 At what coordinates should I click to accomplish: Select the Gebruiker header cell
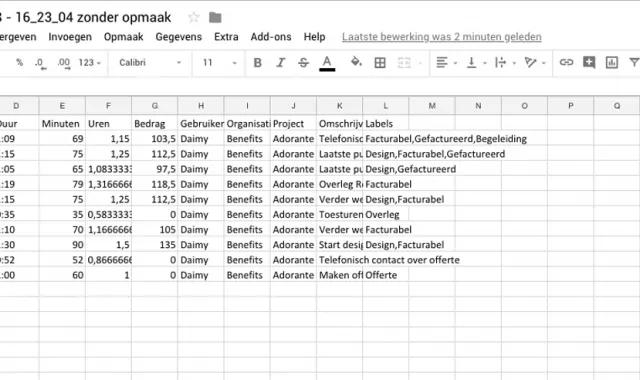[201, 123]
